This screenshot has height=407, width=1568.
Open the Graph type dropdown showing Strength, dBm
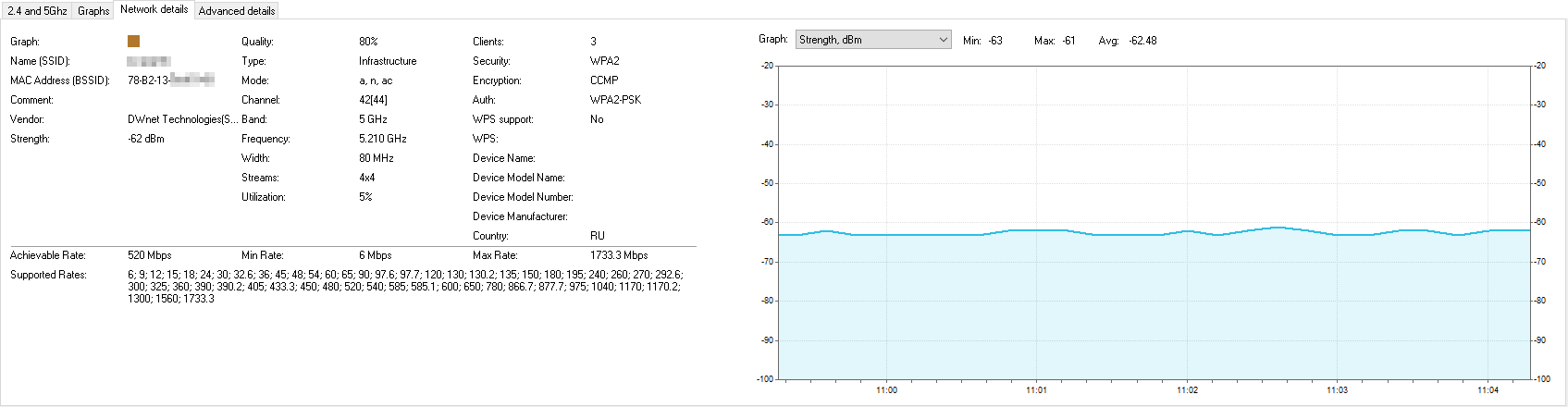873,40
